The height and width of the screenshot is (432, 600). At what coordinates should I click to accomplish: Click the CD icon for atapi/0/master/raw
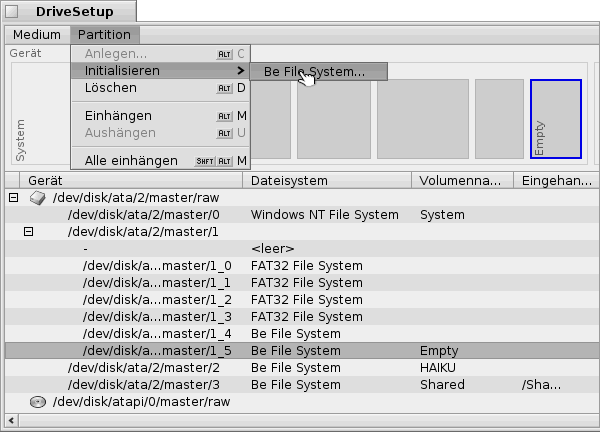37,402
